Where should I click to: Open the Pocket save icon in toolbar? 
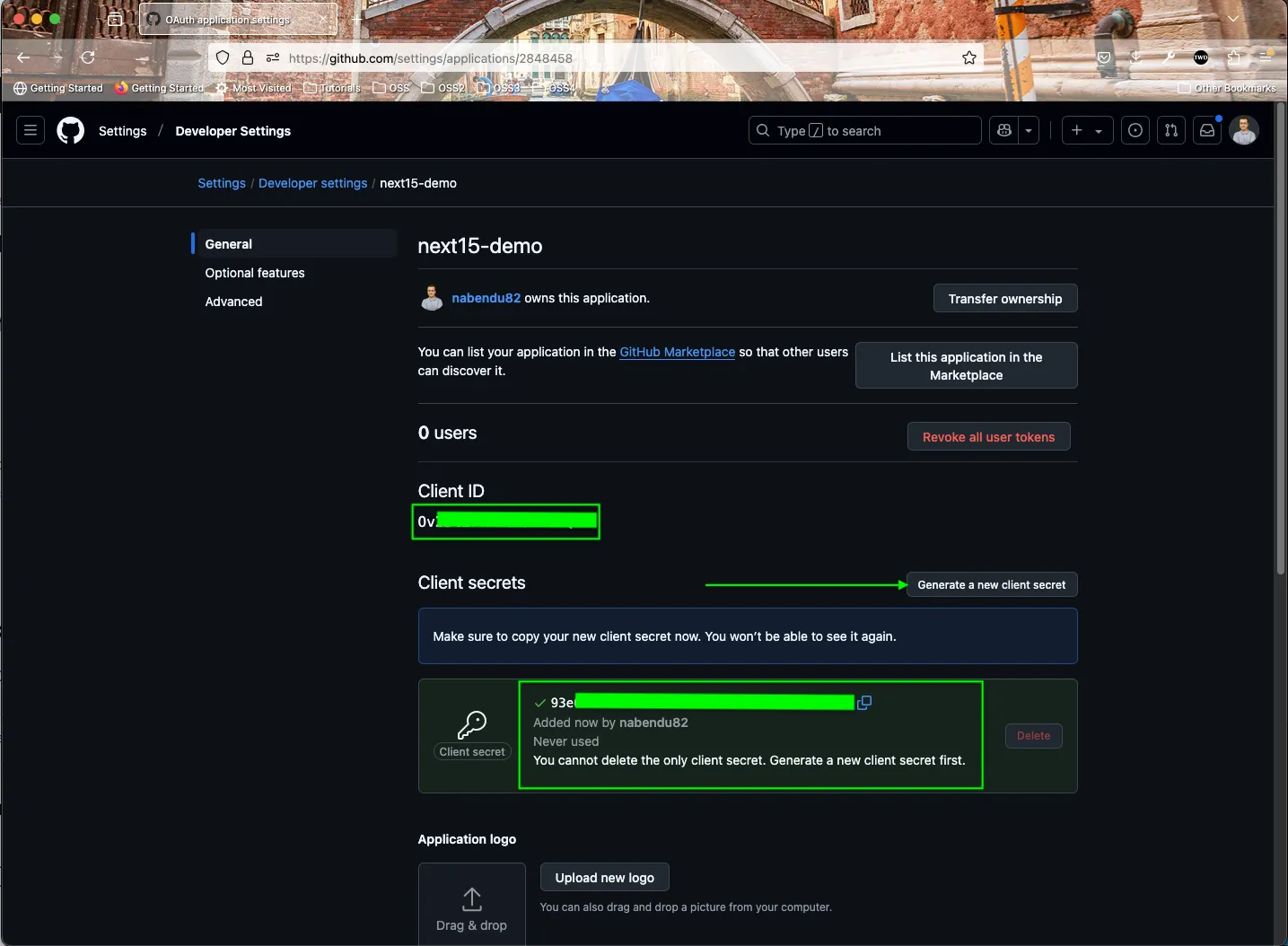(x=1104, y=57)
